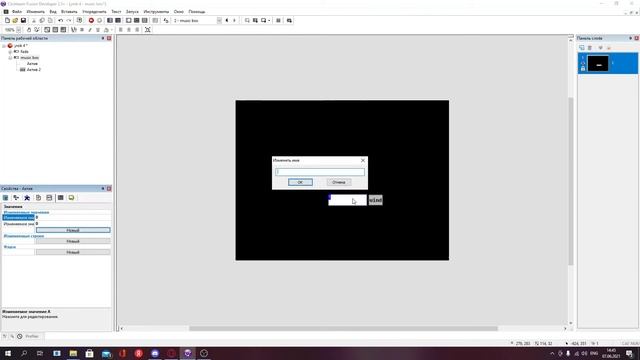
Task: Select the first "Актив" object in workspace tree
Action: [x=32, y=64]
